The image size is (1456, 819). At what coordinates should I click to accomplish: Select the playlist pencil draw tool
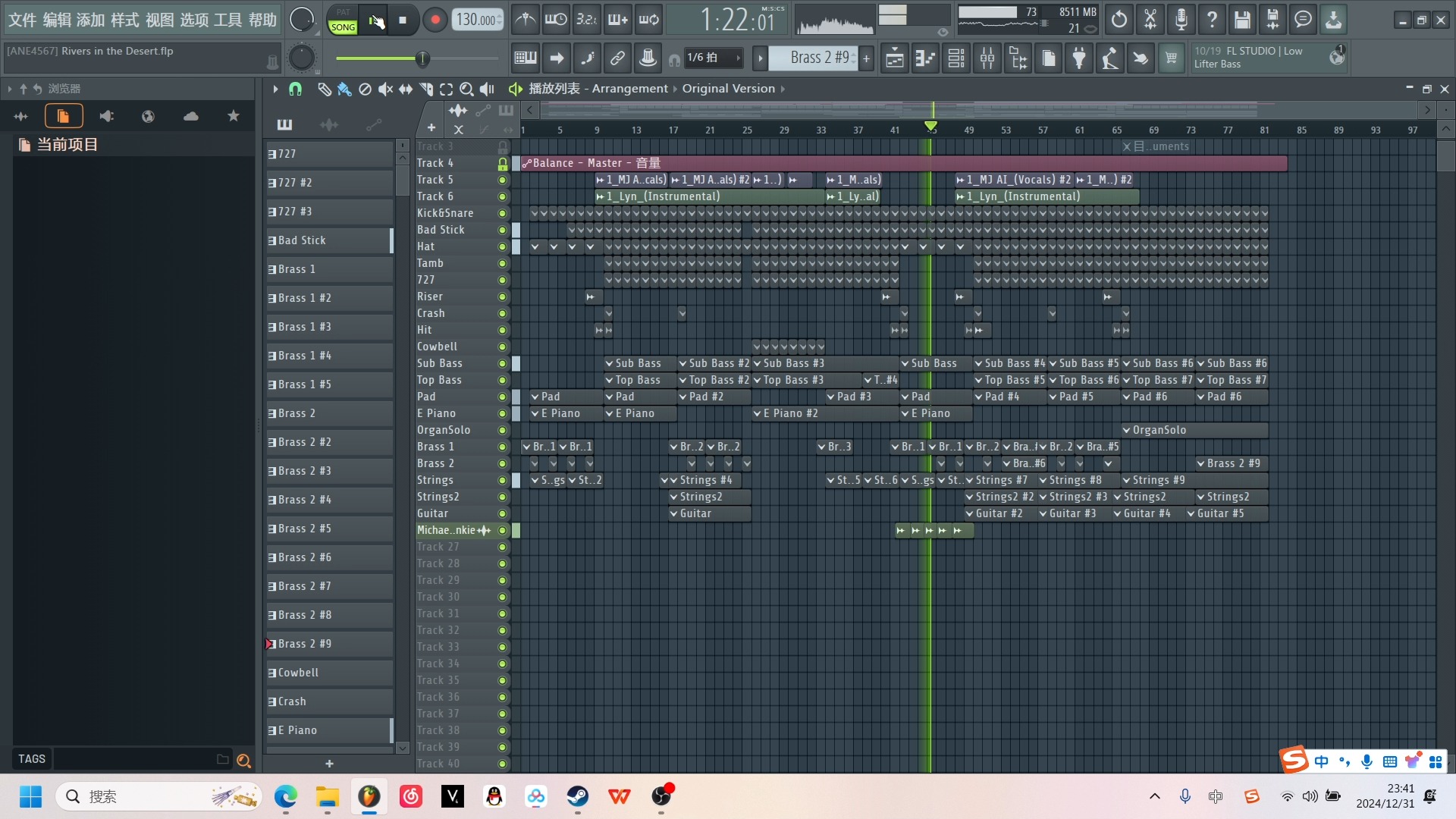pos(324,89)
